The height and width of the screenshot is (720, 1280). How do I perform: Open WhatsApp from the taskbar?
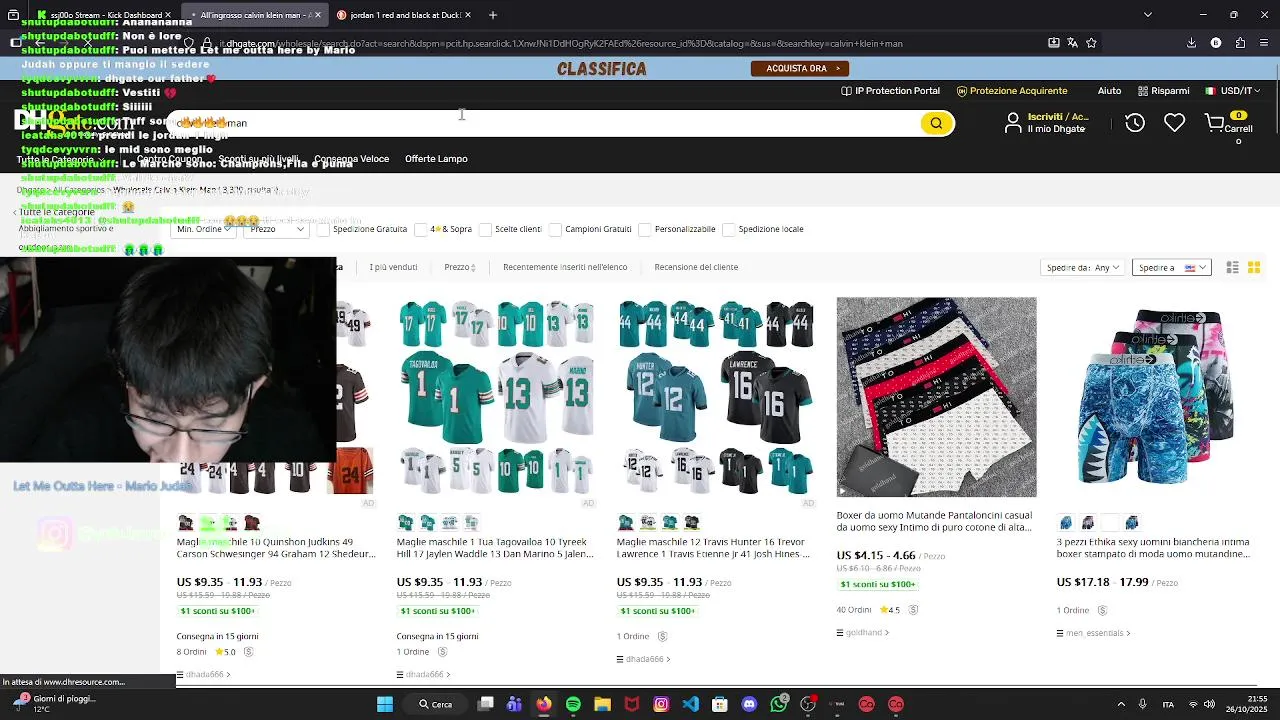[x=779, y=704]
